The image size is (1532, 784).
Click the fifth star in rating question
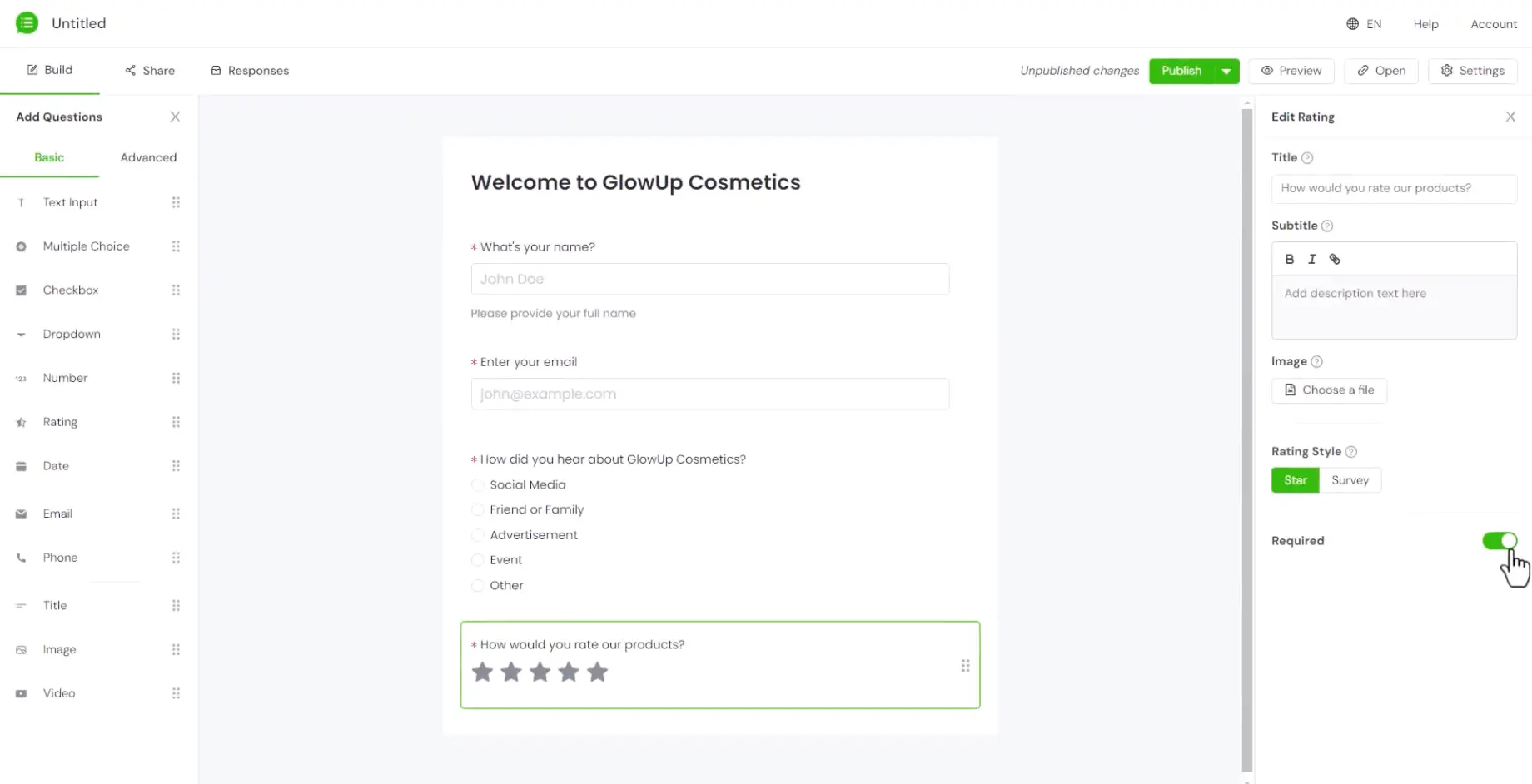click(x=597, y=672)
